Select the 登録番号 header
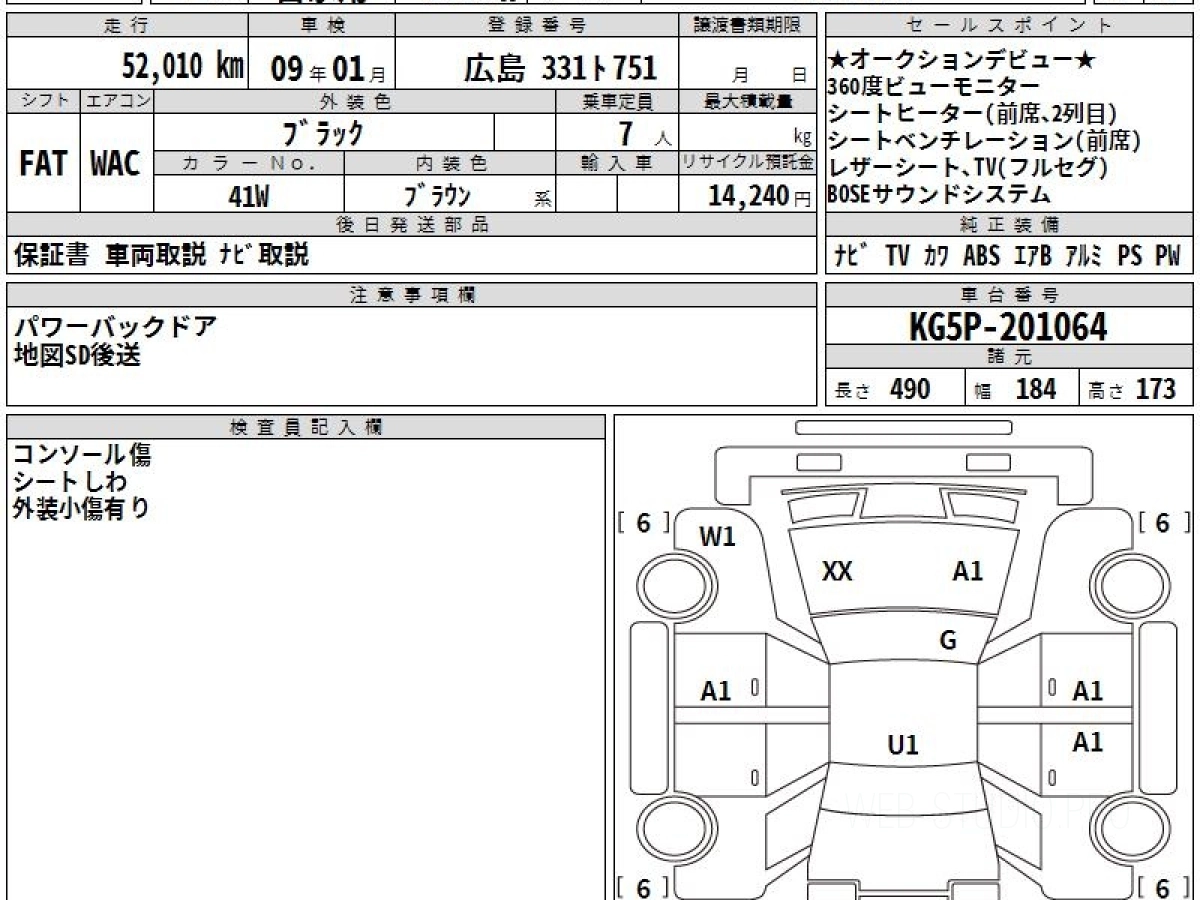 537,26
